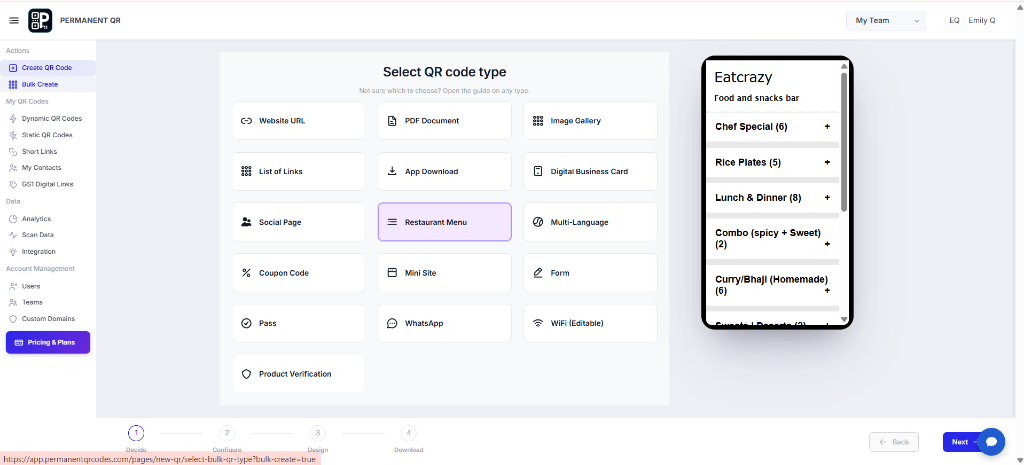1024x465 pixels.
Task: Open the My Team dropdown
Action: click(886, 21)
